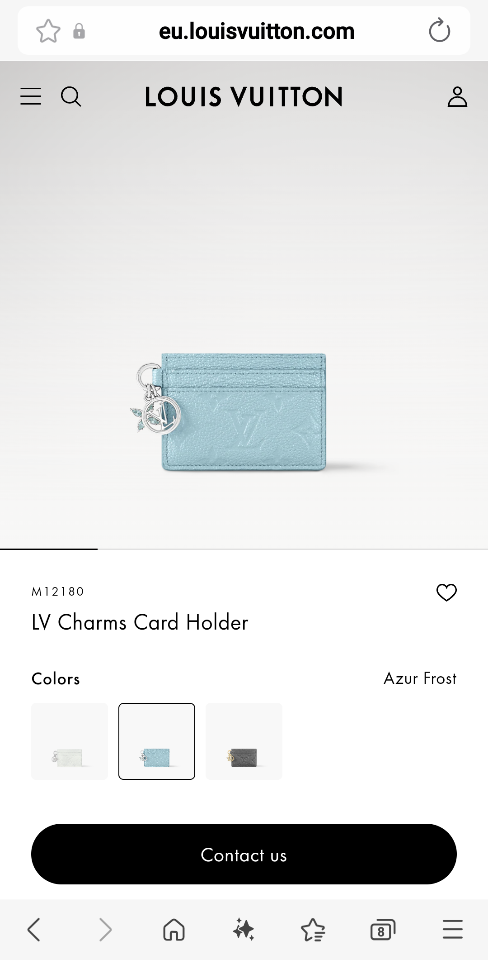This screenshot has width=488, height=960.
Task: Select the Azur Frost blue swatch
Action: coord(157,741)
